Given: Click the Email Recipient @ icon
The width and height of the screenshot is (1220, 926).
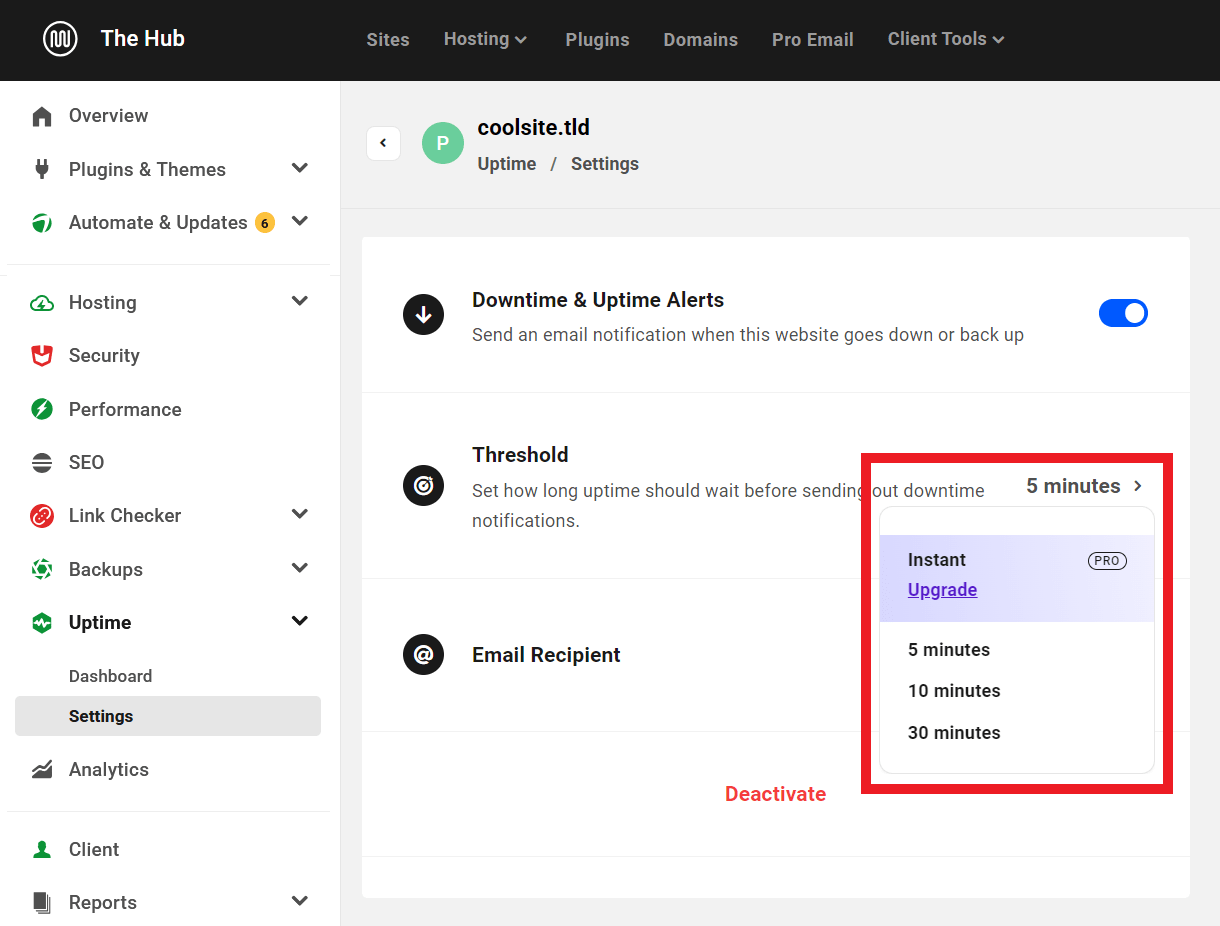Looking at the screenshot, I should point(423,655).
